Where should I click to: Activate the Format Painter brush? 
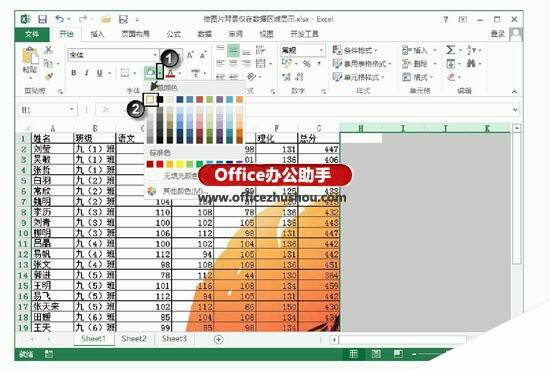(48, 76)
